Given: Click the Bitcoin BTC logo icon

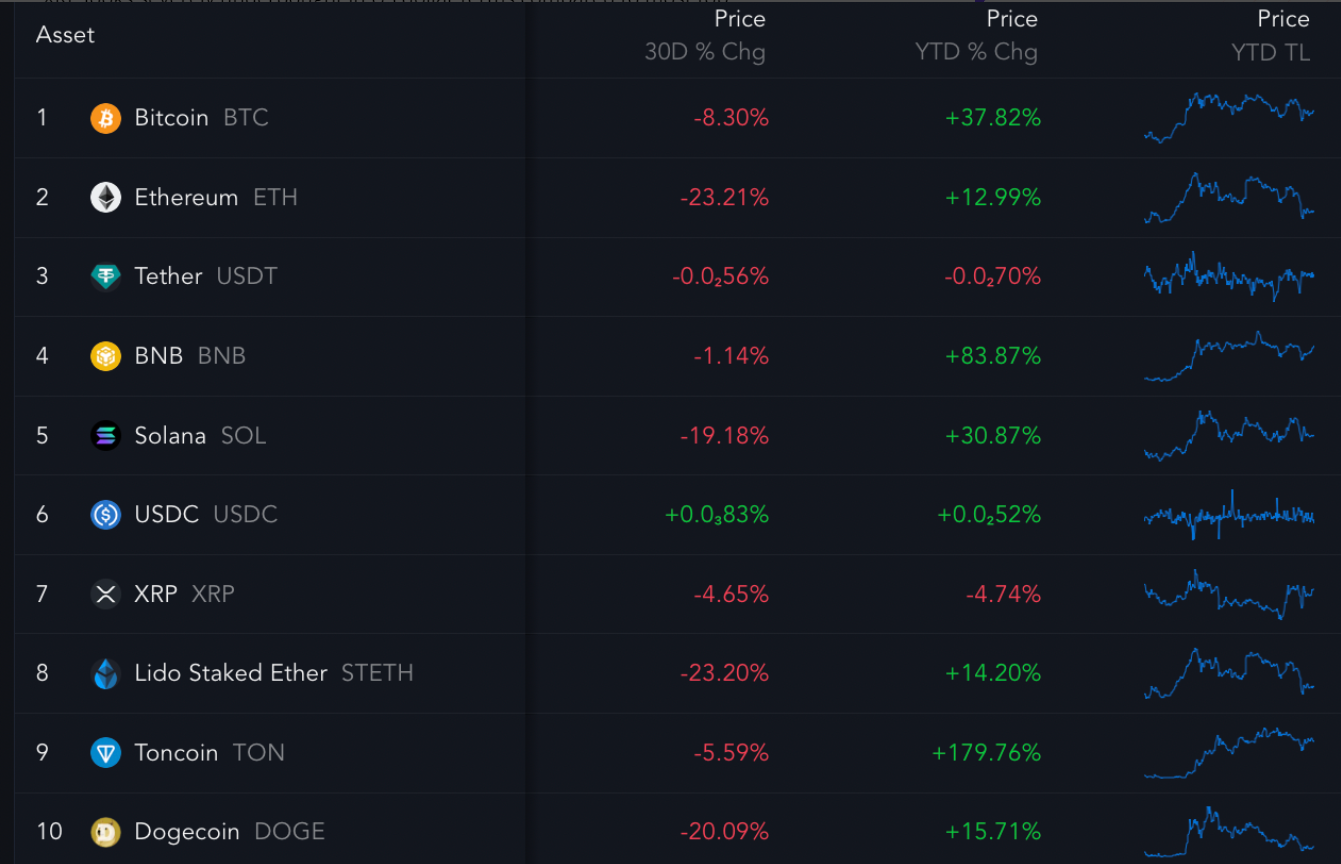Looking at the screenshot, I should [x=105, y=117].
